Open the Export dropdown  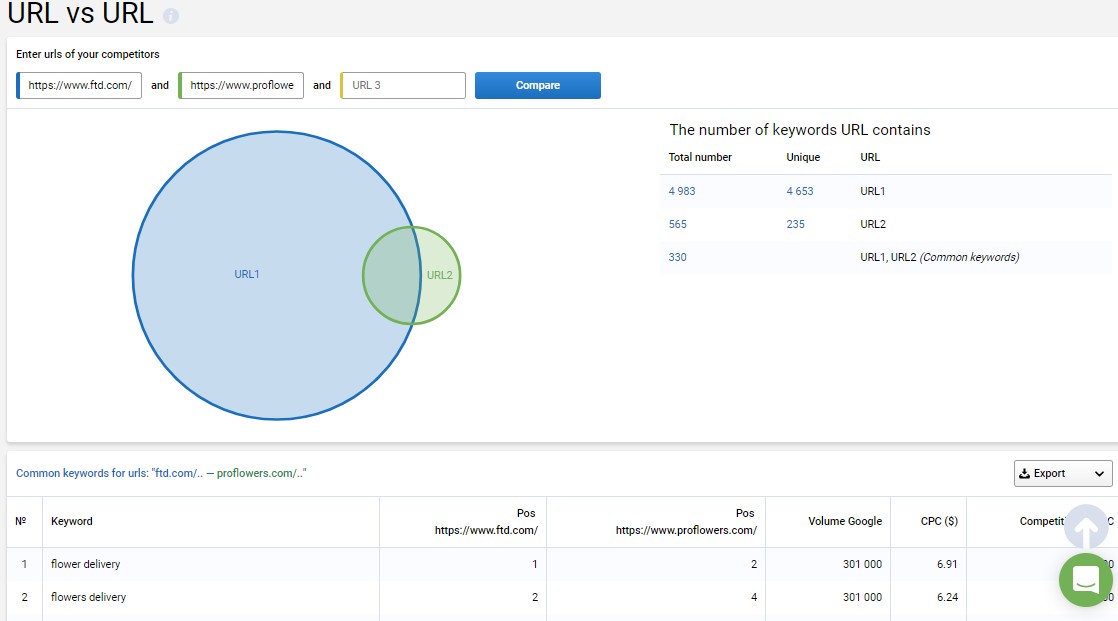tap(1063, 473)
